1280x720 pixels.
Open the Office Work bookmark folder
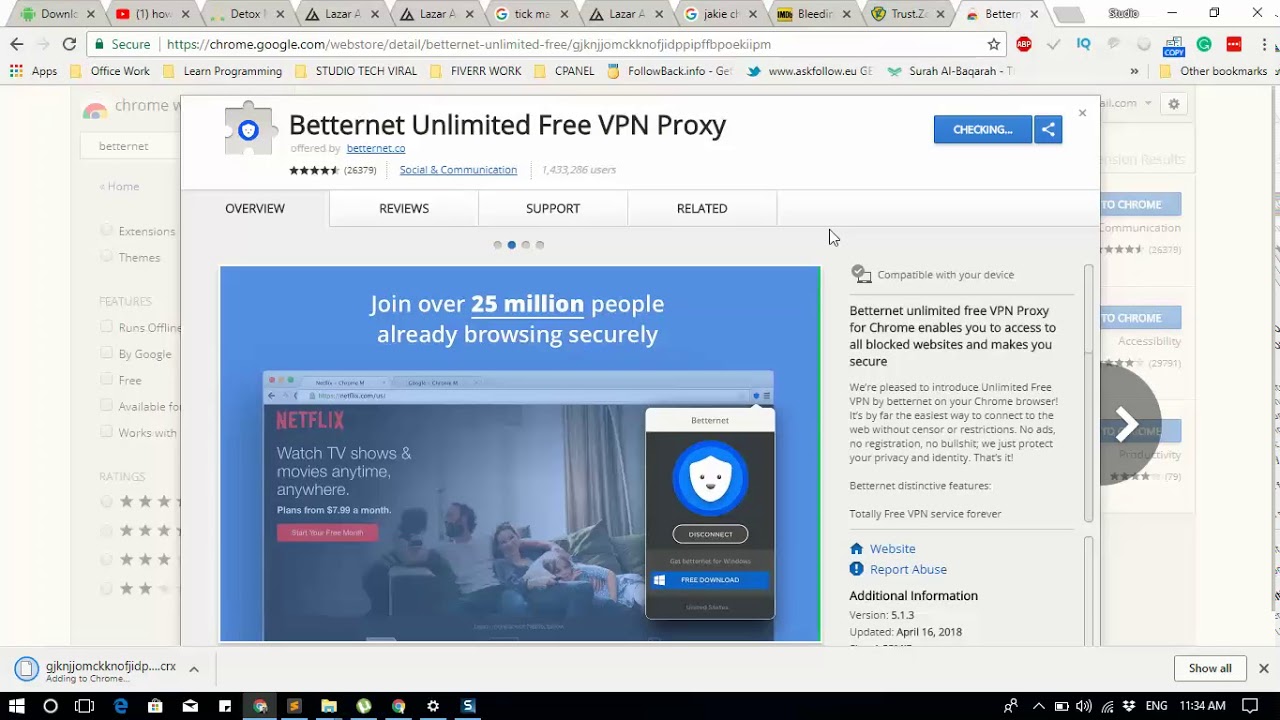click(x=110, y=71)
